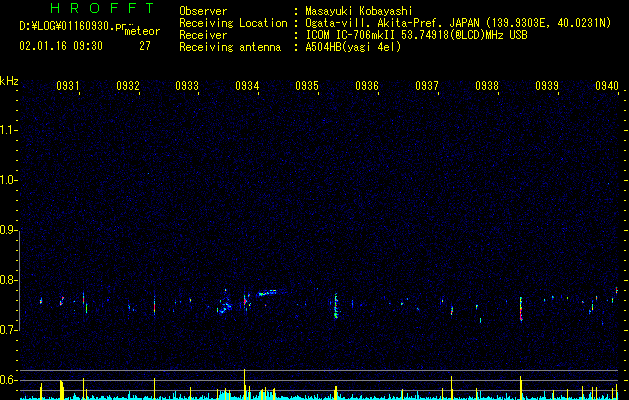
Task: Click the date stamp 02.01.16 09:30
Action: (61, 46)
